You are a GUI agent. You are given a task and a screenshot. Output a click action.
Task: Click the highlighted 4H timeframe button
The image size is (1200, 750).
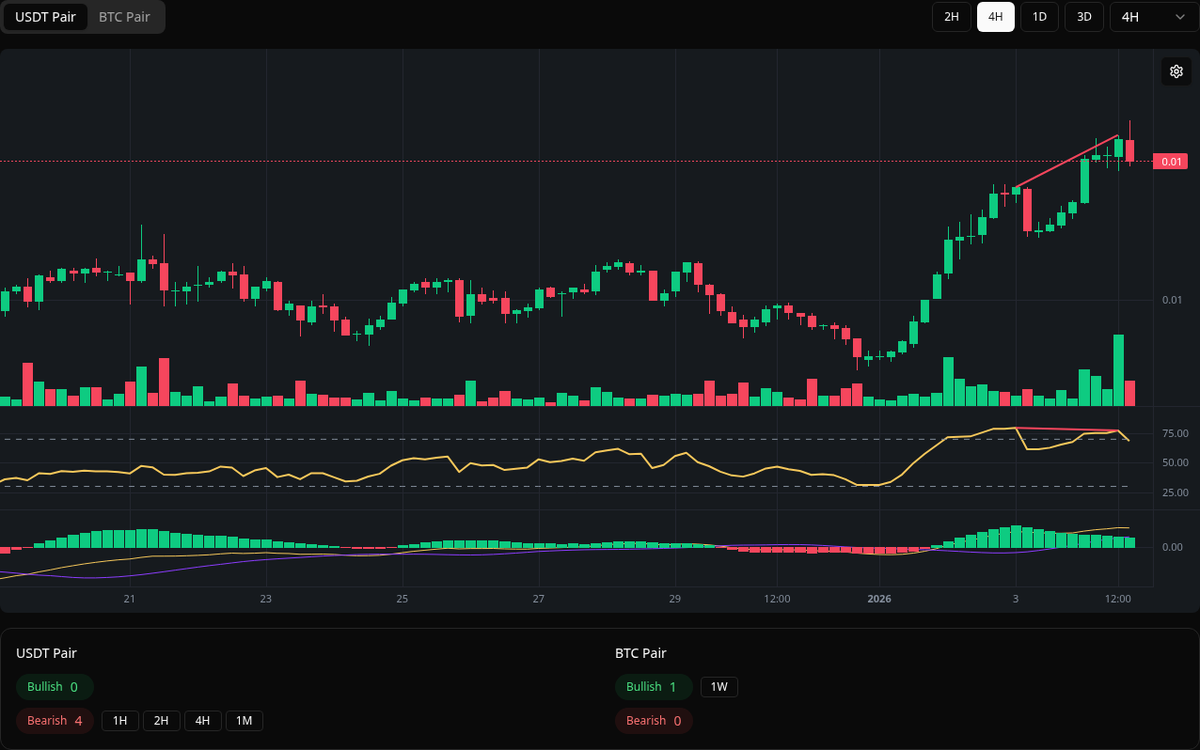(995, 17)
